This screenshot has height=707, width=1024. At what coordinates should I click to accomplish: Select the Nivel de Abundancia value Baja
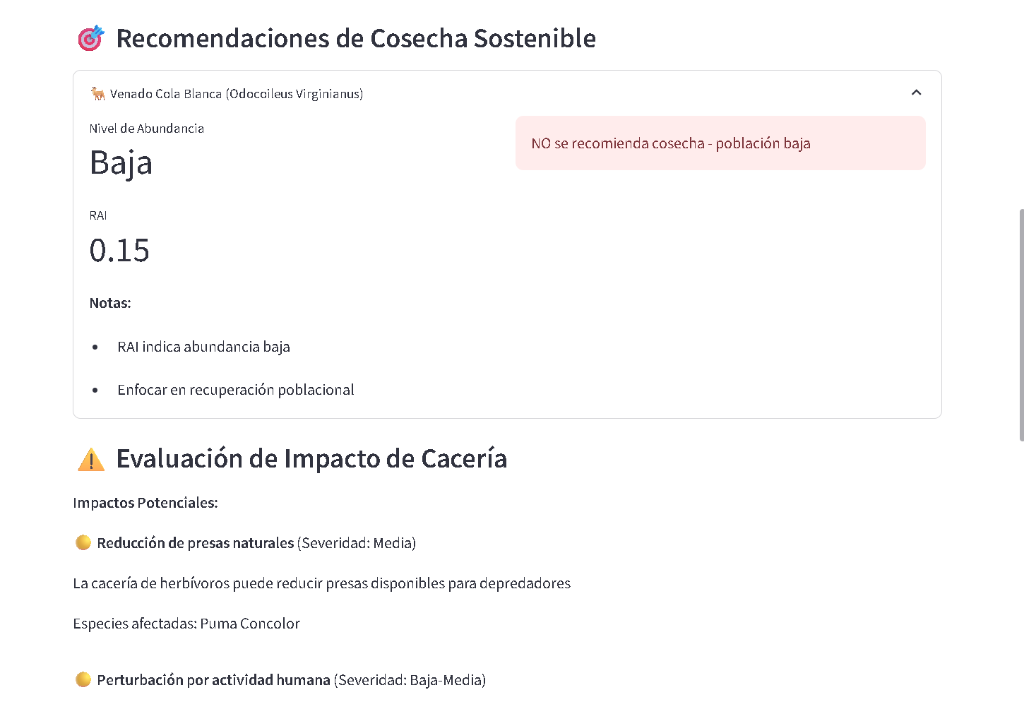[120, 162]
